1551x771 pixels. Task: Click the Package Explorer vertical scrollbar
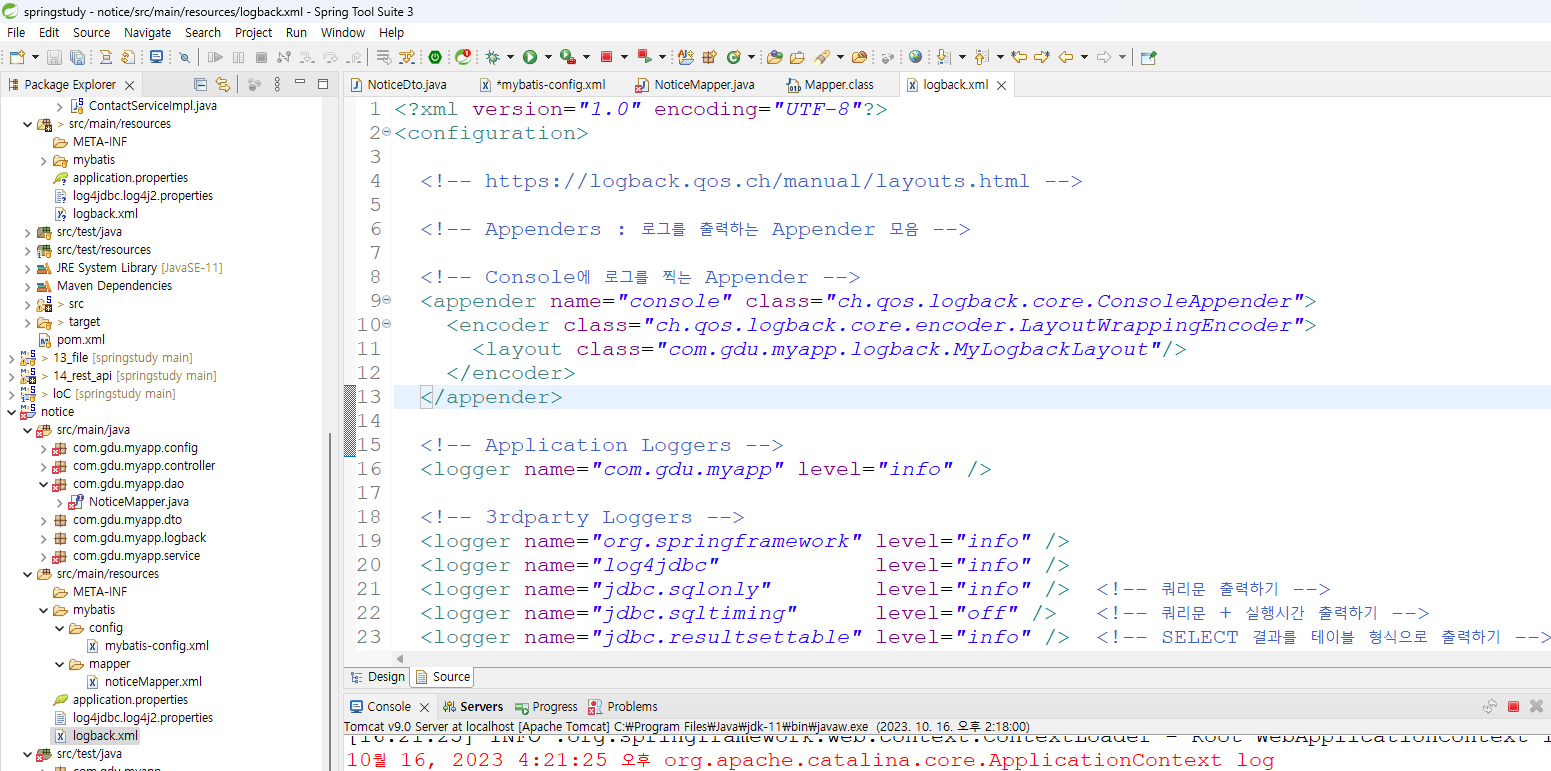coord(330,600)
